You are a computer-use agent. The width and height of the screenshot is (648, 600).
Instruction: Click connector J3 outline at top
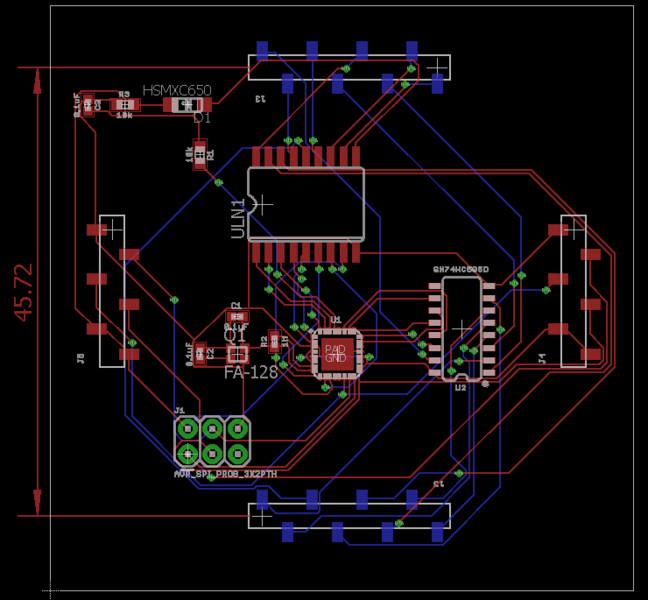click(348, 67)
